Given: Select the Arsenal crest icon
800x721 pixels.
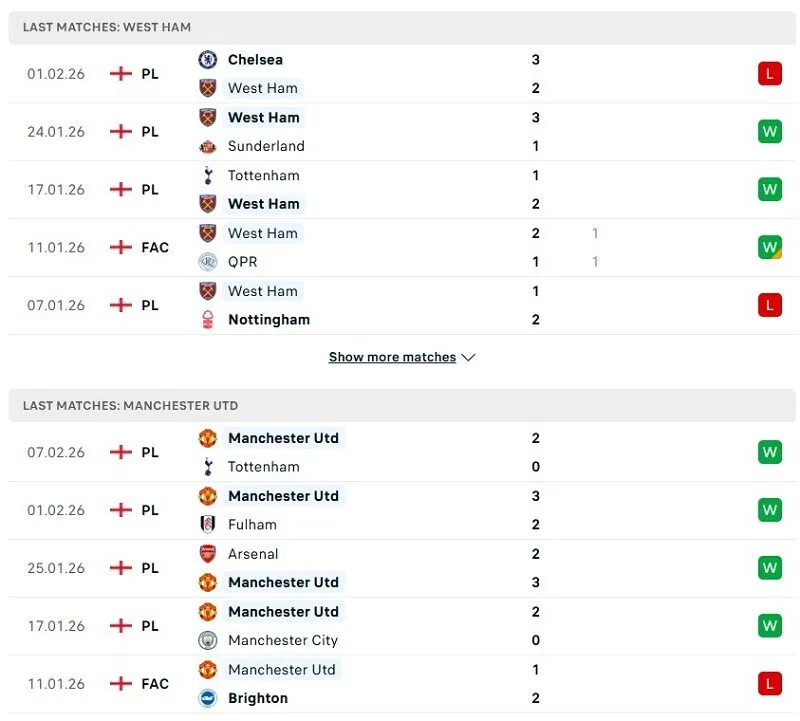Looking at the screenshot, I should point(207,553).
